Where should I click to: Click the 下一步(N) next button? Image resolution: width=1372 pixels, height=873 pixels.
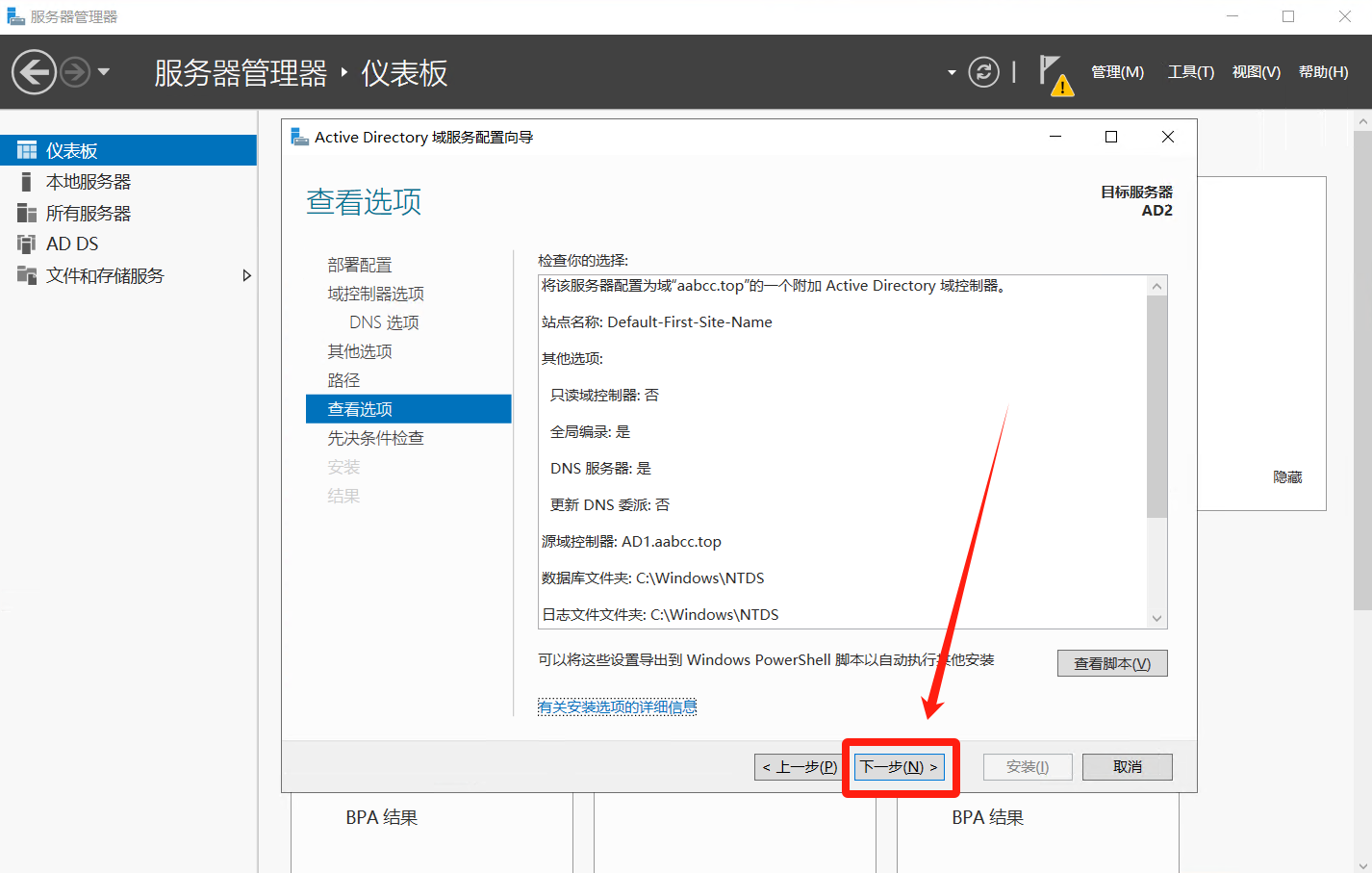click(x=899, y=767)
